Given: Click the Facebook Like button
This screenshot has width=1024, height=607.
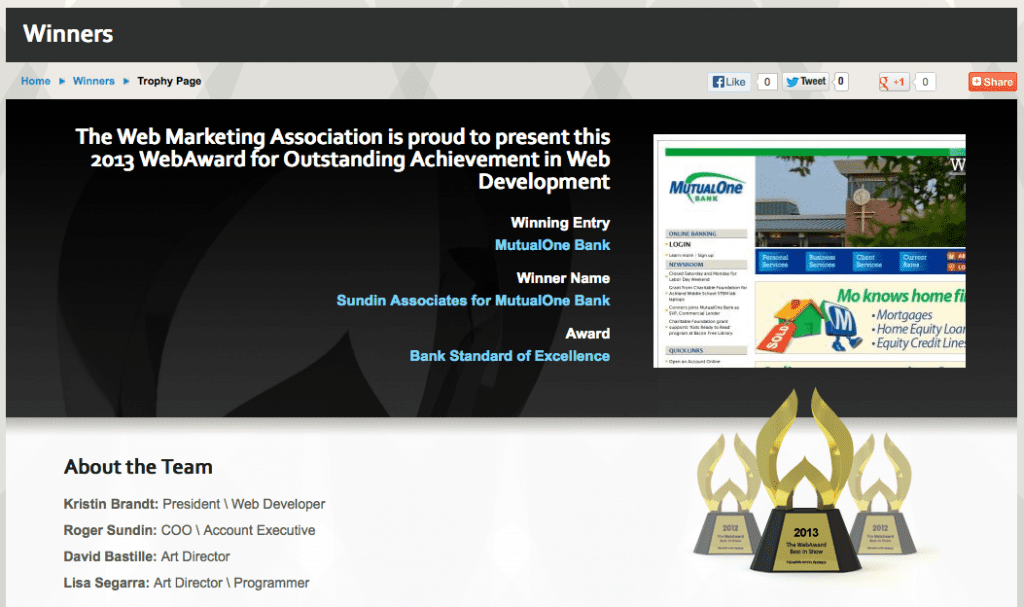Looking at the screenshot, I should click(729, 82).
